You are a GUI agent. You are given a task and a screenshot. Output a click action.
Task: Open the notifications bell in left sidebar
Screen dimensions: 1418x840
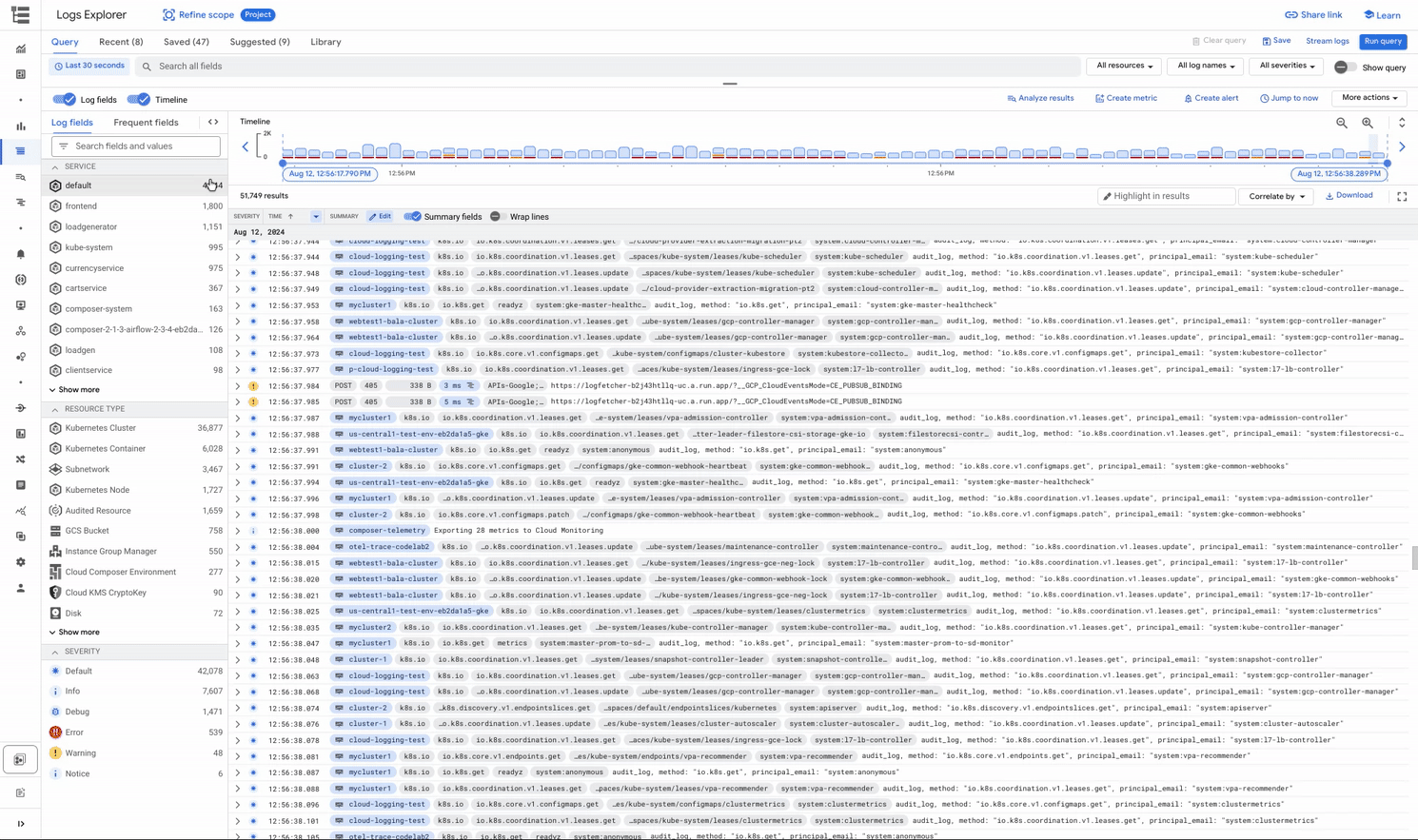[20, 254]
